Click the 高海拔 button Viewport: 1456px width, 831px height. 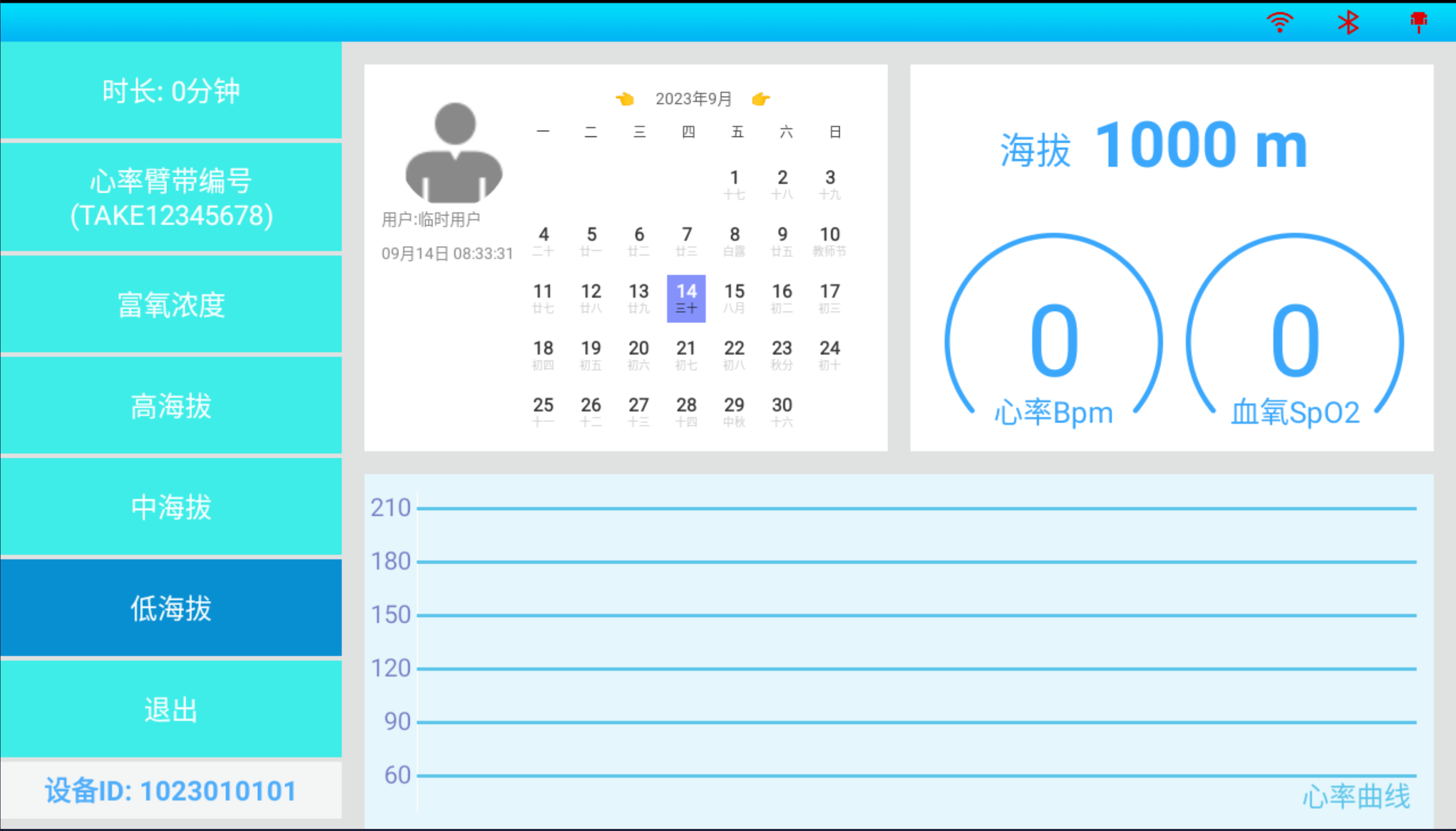coord(171,407)
